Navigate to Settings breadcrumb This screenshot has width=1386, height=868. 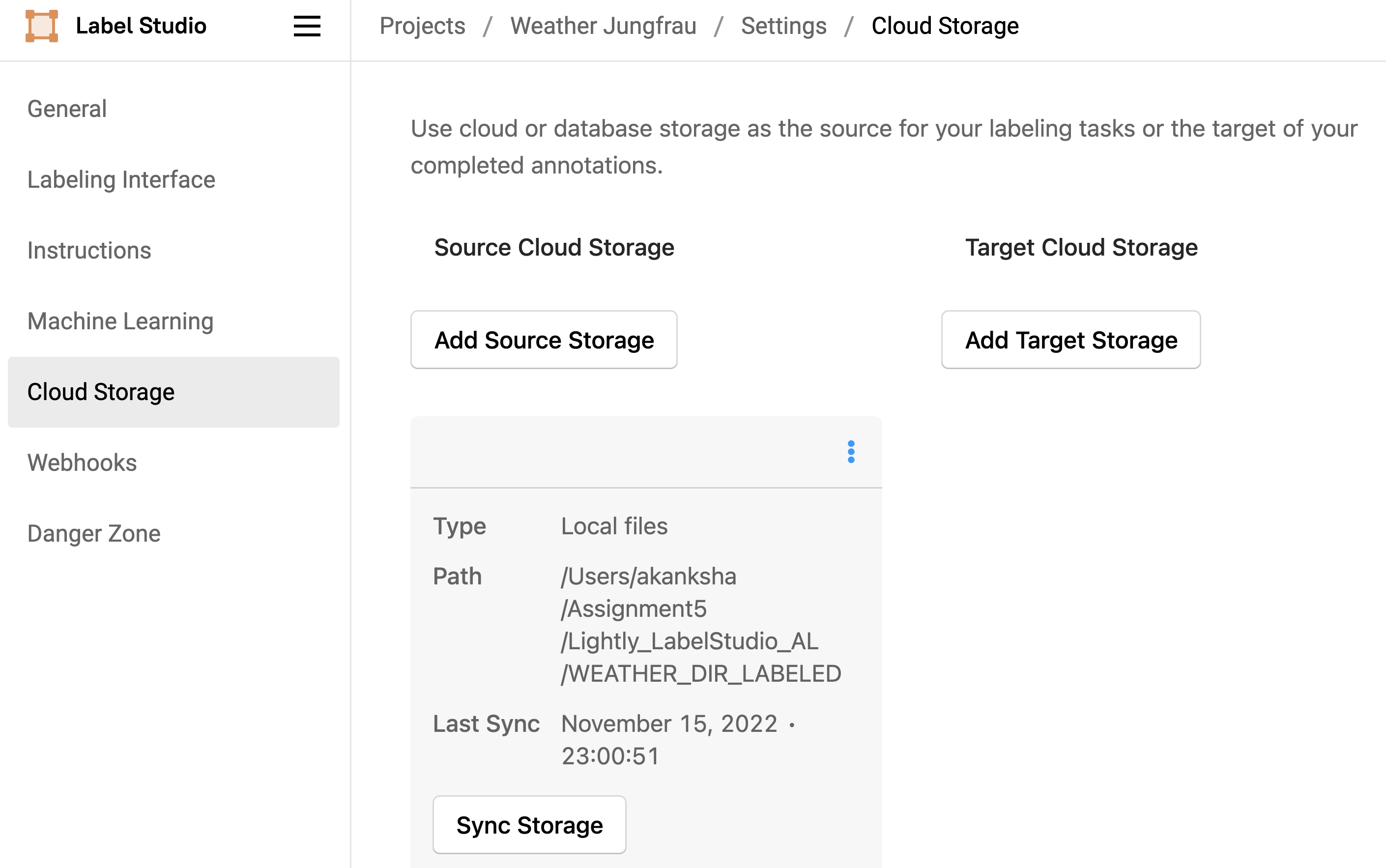coord(783,26)
